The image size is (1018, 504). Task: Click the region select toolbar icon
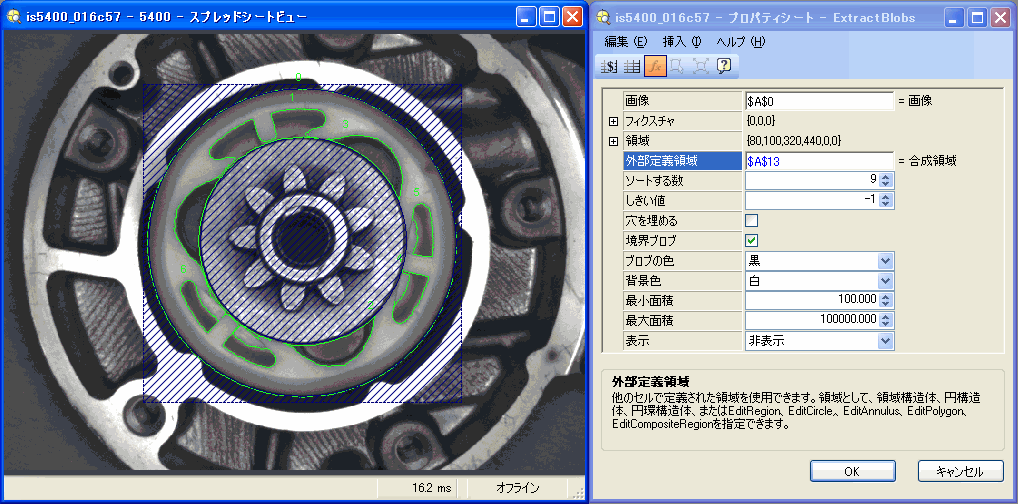click(677, 66)
